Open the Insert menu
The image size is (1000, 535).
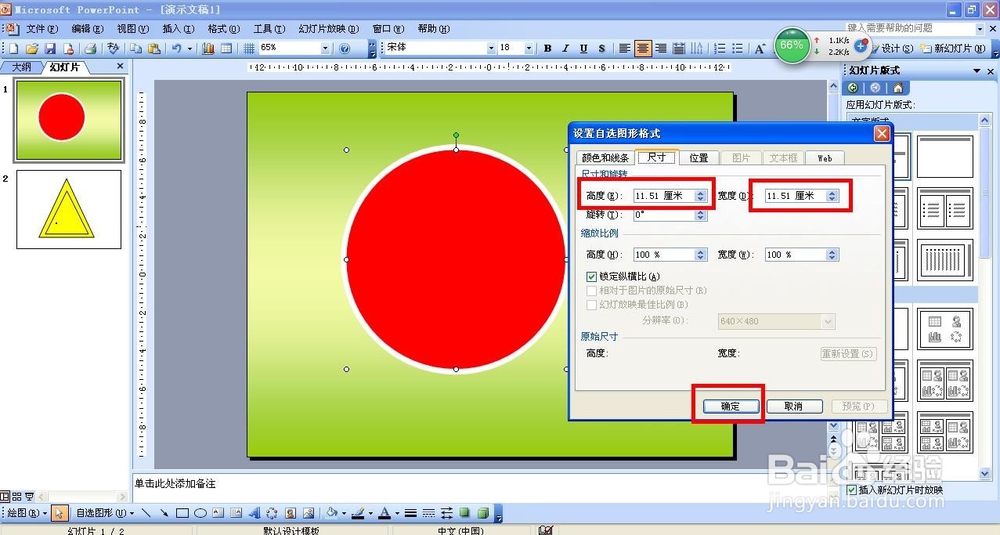(x=177, y=29)
